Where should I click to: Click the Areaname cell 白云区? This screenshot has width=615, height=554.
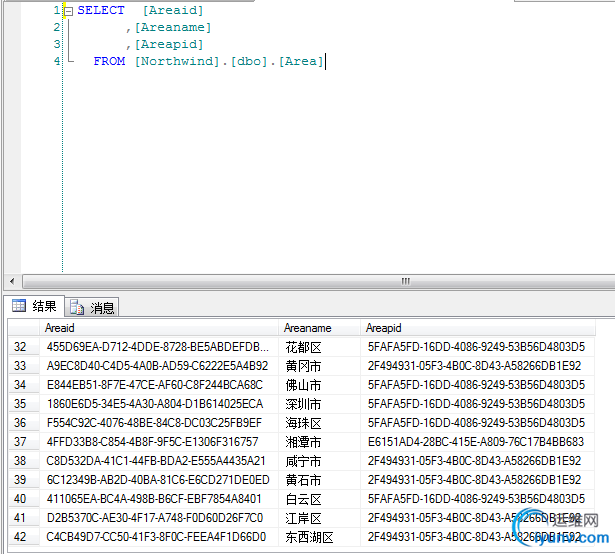[319, 499]
